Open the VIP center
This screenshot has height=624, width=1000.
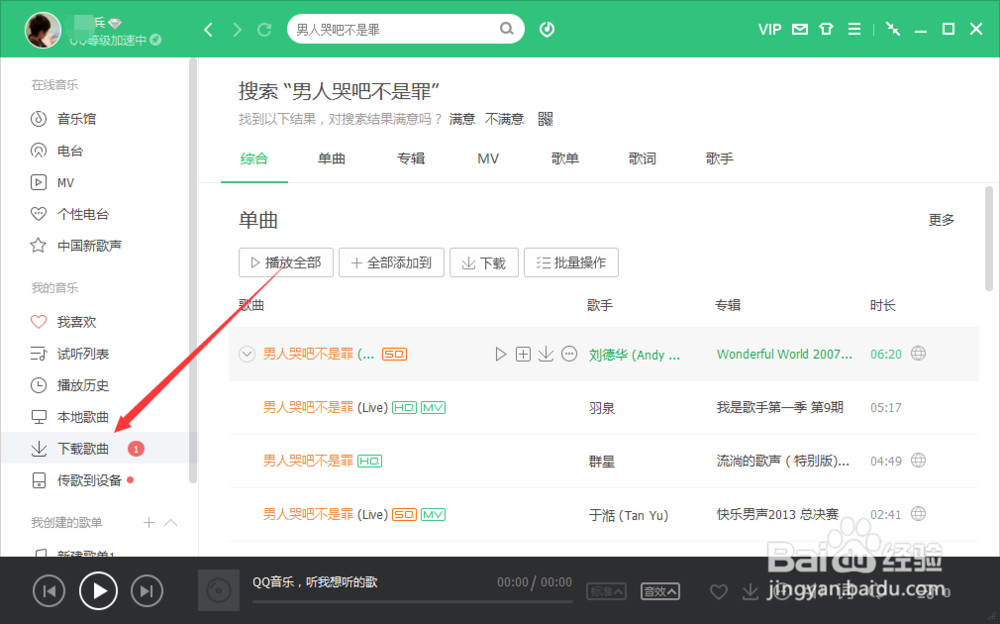point(769,29)
